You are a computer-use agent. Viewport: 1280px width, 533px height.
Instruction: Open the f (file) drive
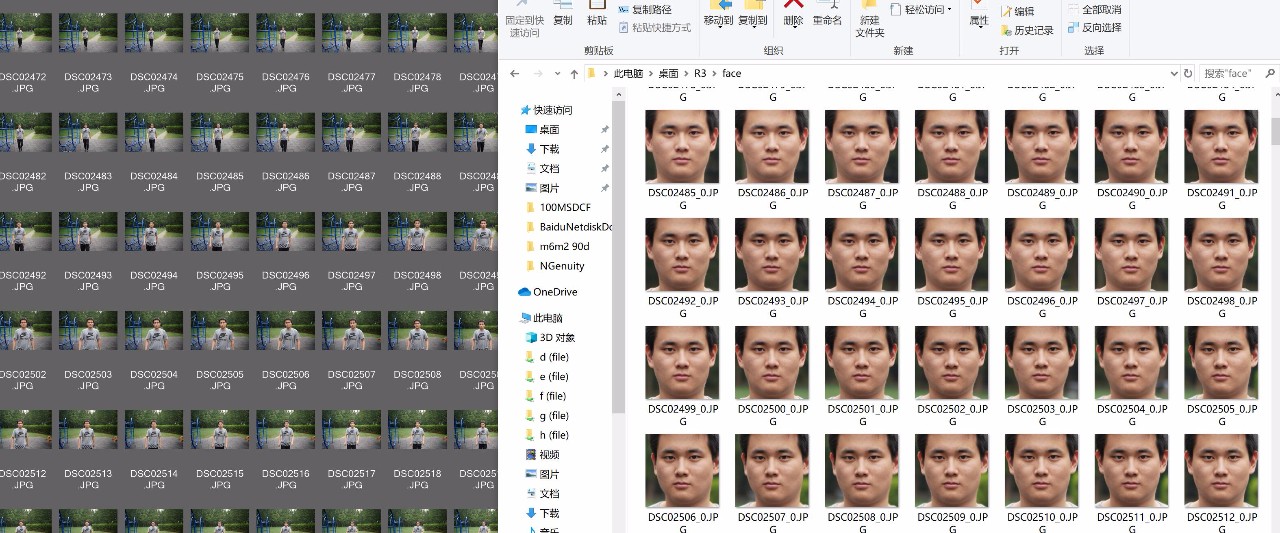[x=546, y=396]
